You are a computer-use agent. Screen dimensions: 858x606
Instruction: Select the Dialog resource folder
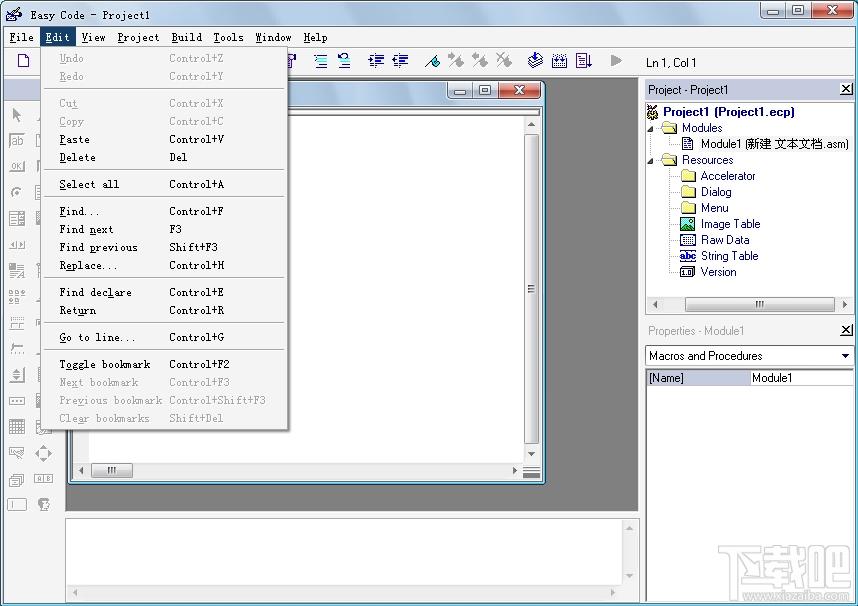coord(716,192)
